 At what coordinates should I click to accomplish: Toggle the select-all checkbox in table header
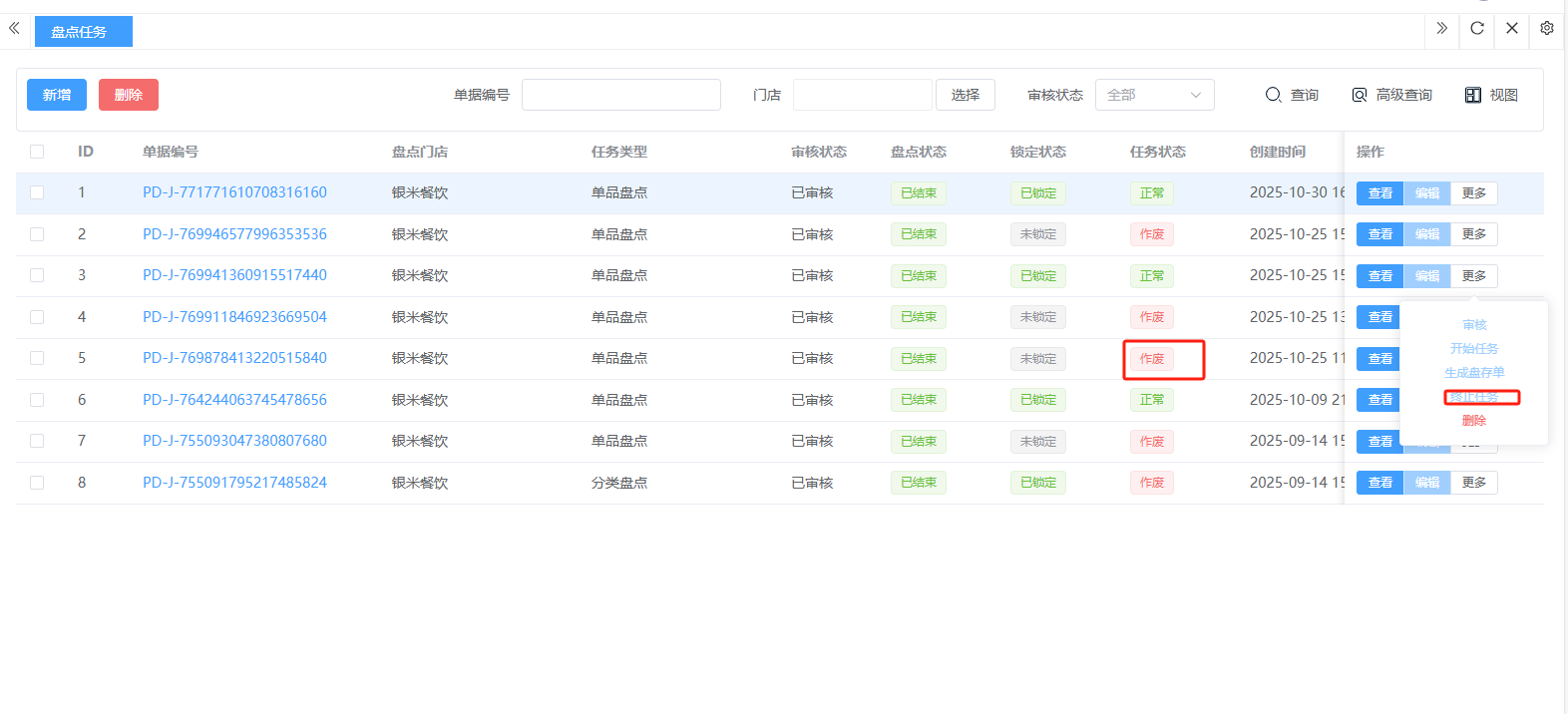tap(37, 152)
